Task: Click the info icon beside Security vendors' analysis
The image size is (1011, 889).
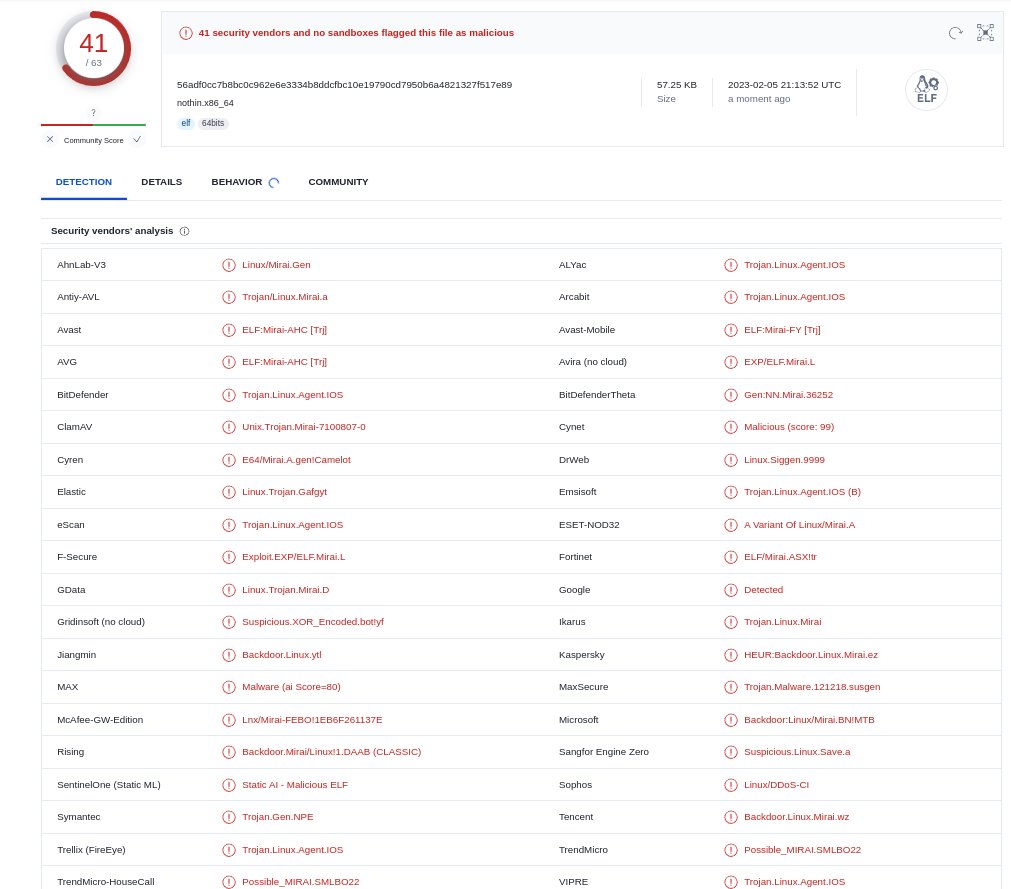Action: [x=184, y=231]
